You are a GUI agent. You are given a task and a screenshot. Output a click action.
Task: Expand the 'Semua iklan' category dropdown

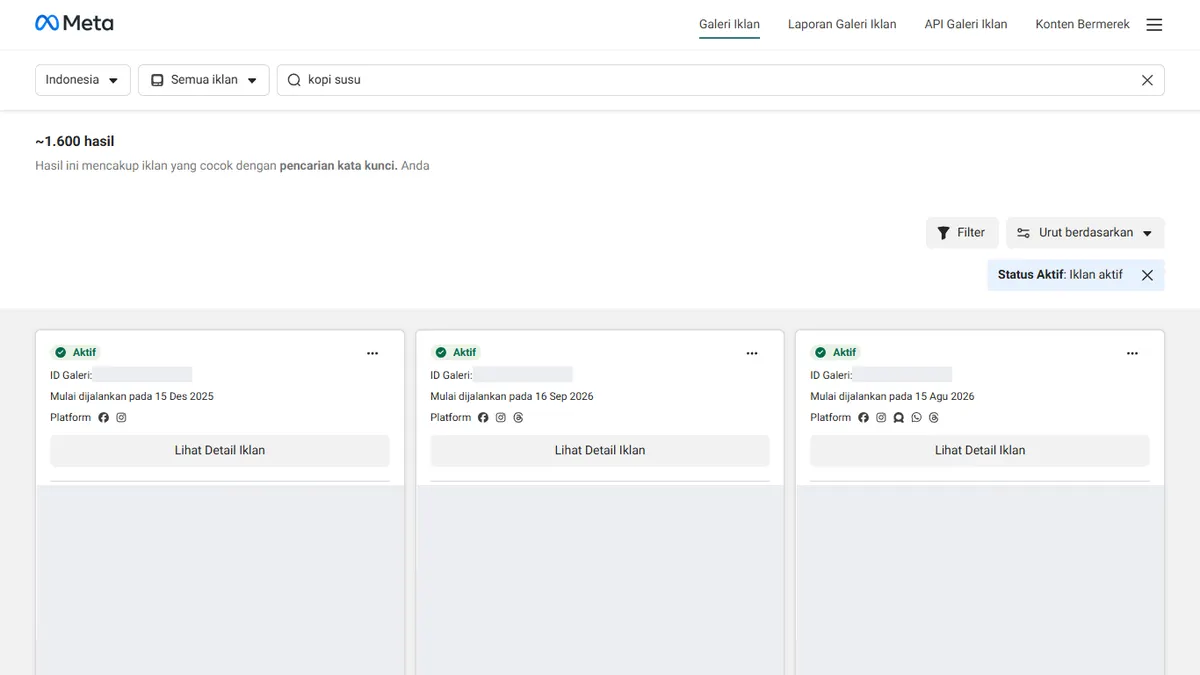tap(204, 80)
